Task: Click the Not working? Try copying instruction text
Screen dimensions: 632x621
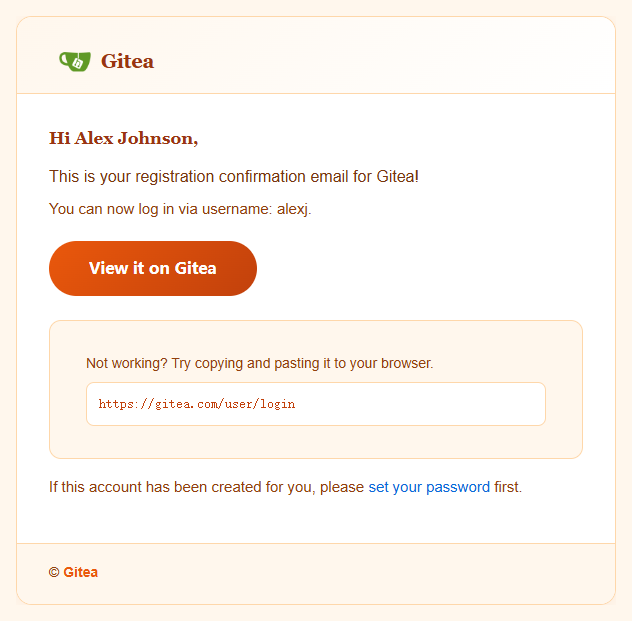Action: point(260,363)
